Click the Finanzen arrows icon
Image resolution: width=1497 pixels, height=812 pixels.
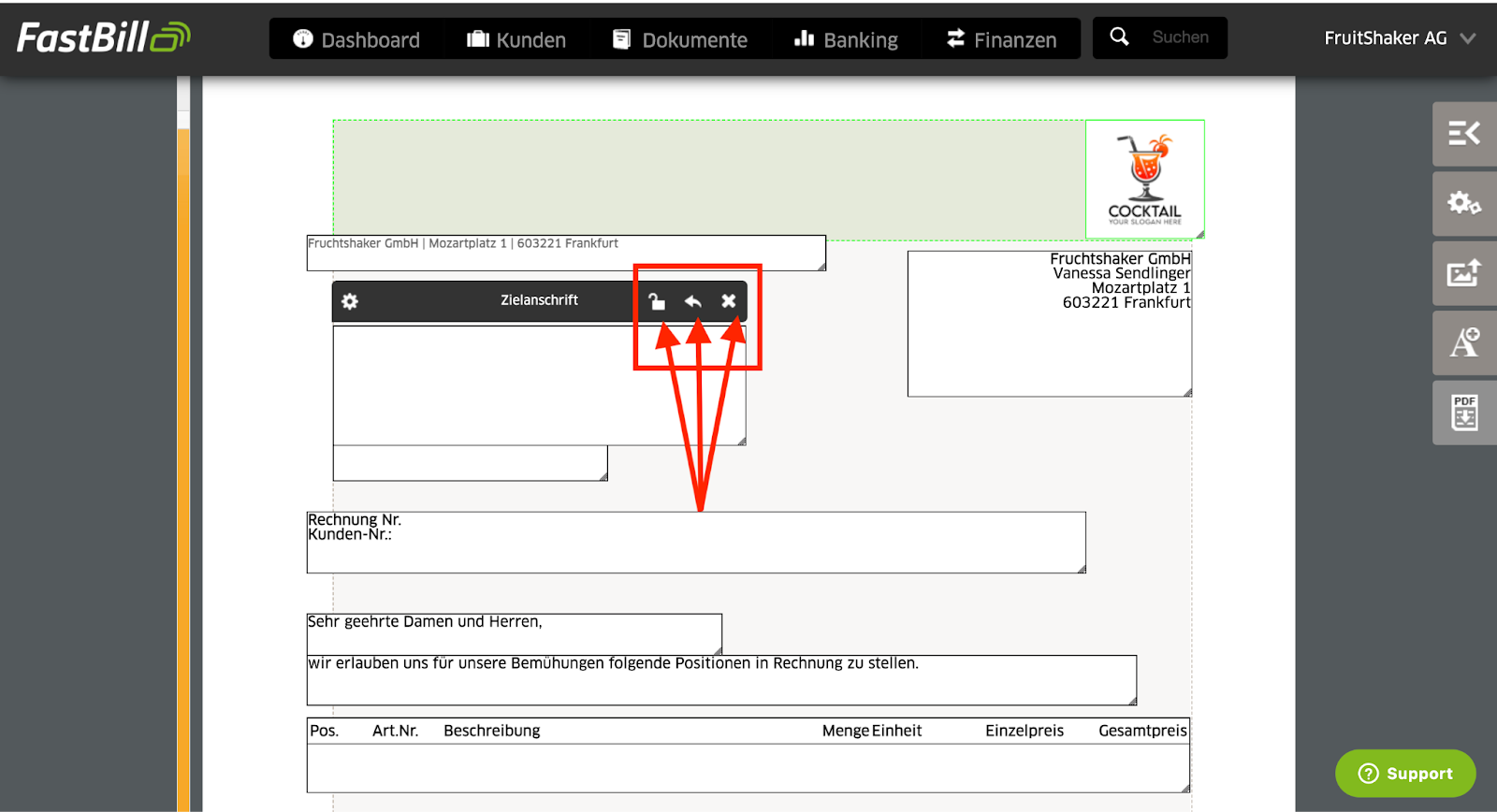(x=955, y=38)
